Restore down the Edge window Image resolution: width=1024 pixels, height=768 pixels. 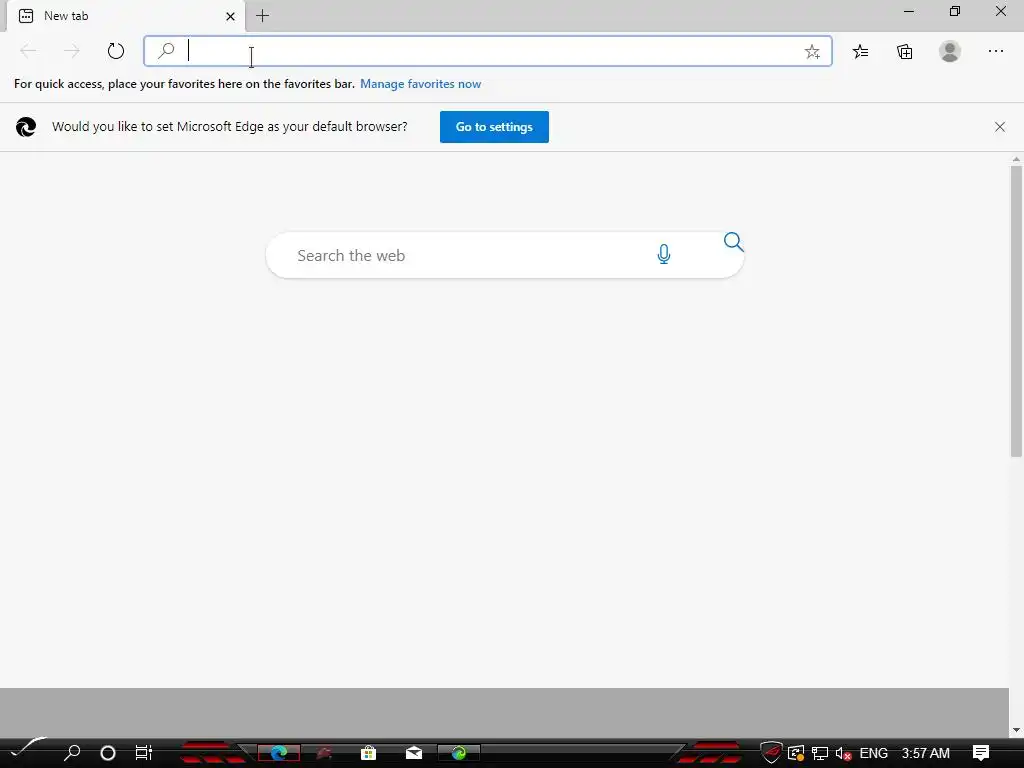(955, 11)
